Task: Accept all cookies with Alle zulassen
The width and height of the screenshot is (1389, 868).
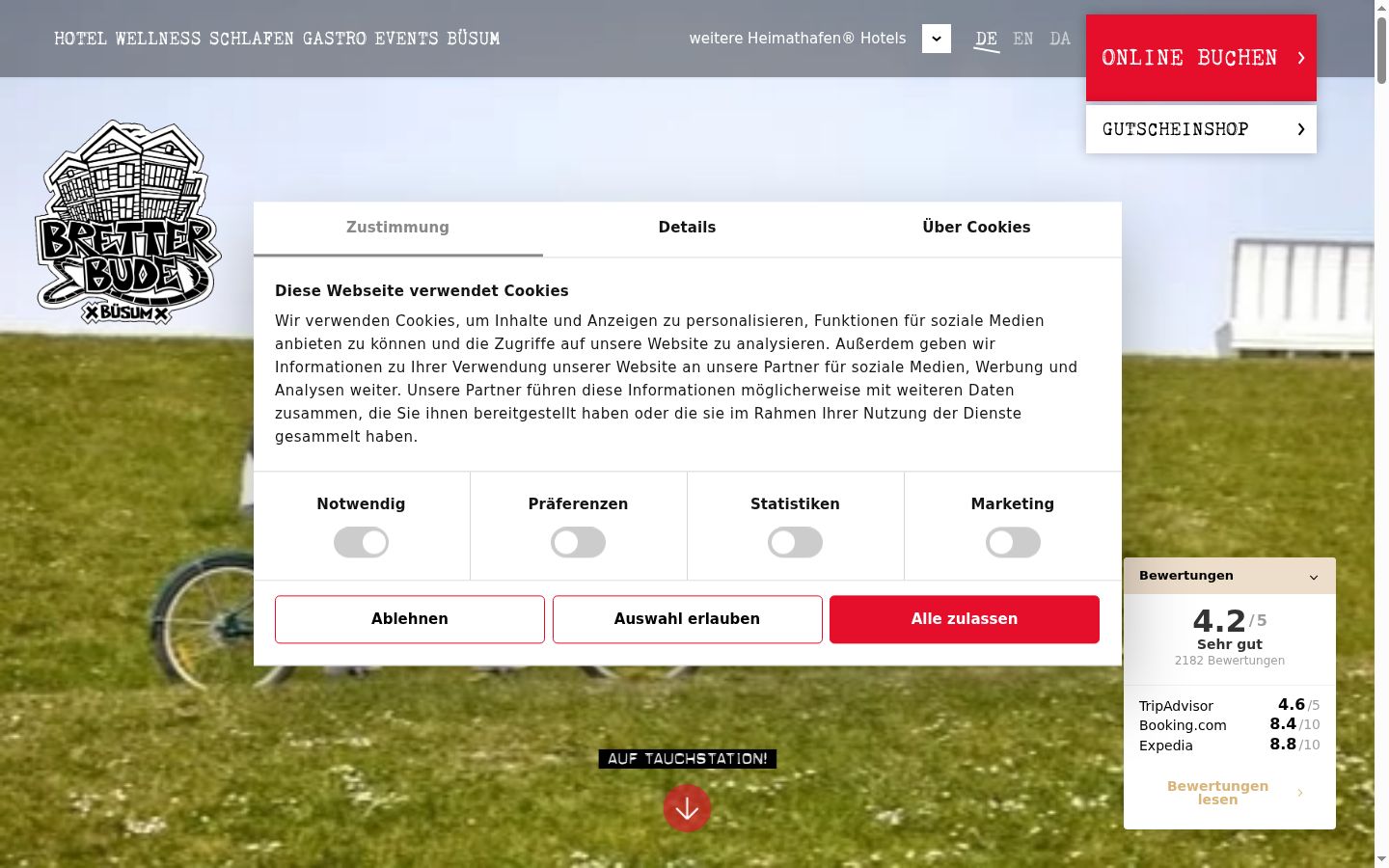Action: click(965, 619)
